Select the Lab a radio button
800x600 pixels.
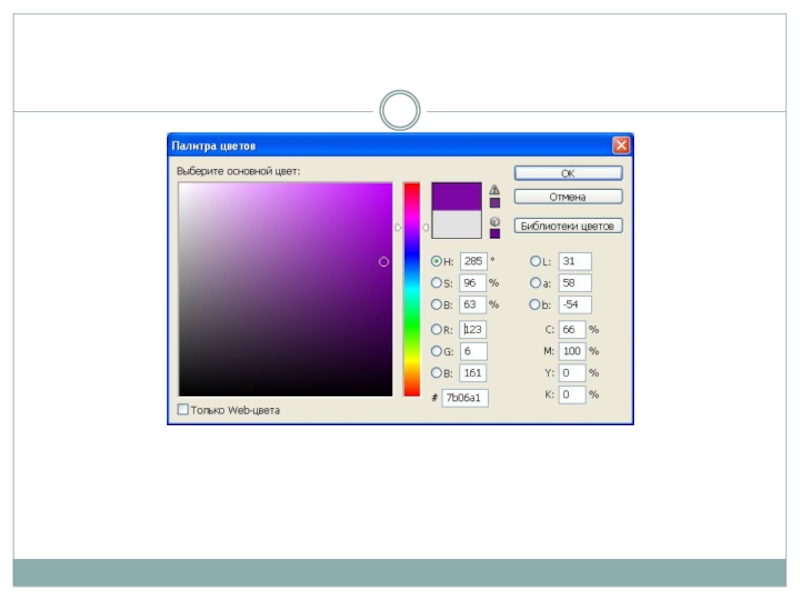535,283
